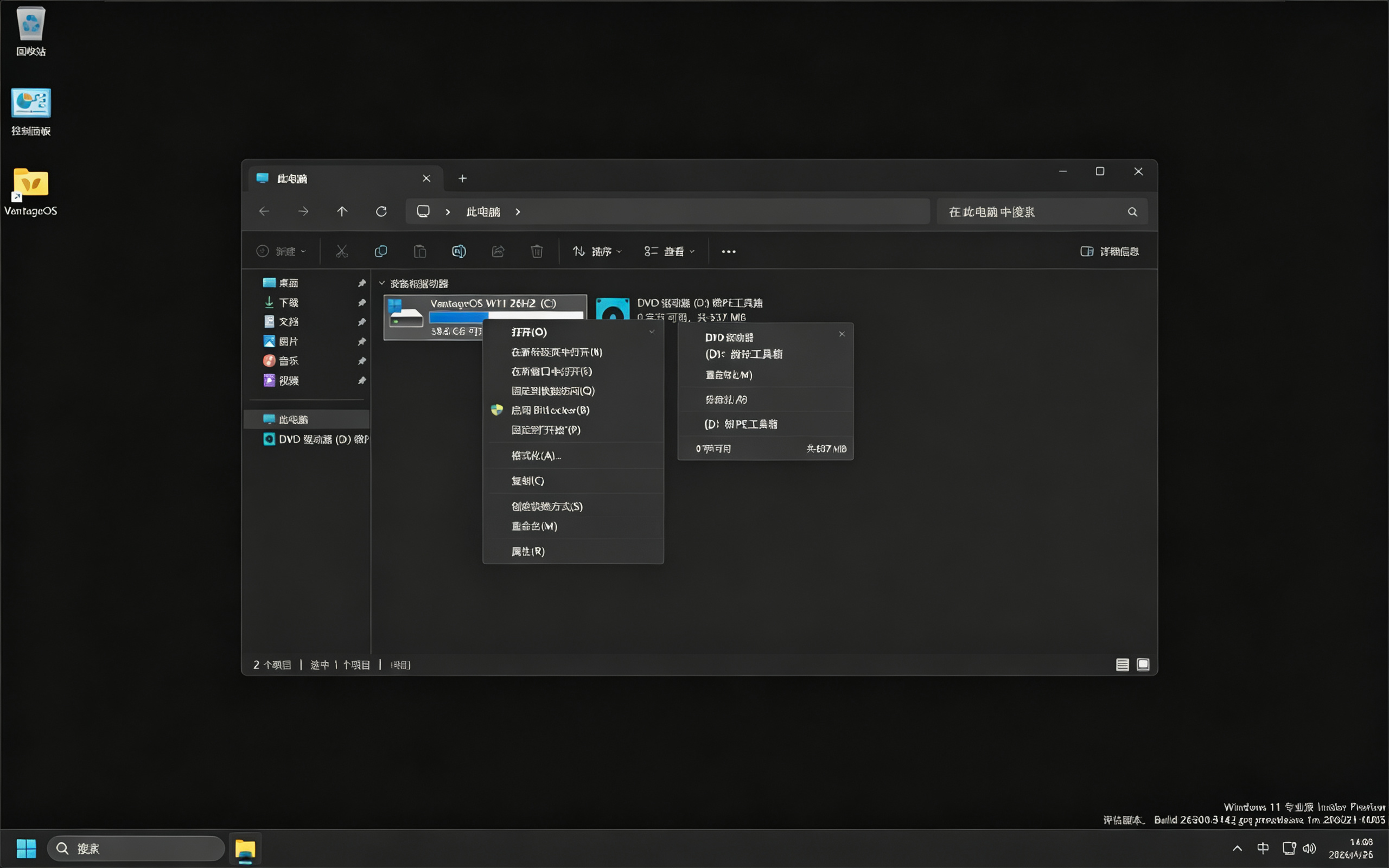This screenshot has width=1389, height=868.
Task: Refresh the This PC view
Action: (381, 212)
